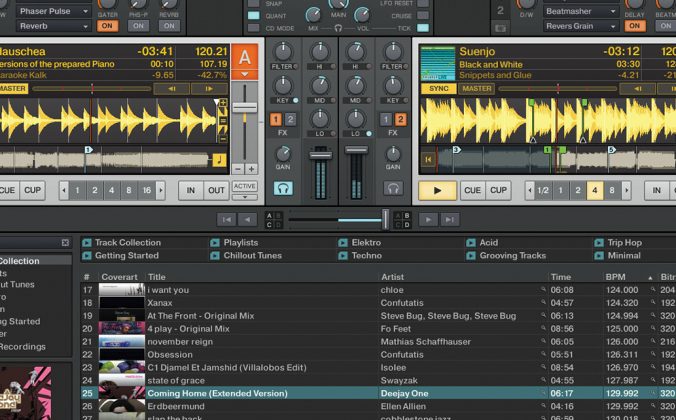Click the Trip Hop favorite folder icon
The height and width of the screenshot is (420, 676).
pyautogui.click(x=599, y=242)
